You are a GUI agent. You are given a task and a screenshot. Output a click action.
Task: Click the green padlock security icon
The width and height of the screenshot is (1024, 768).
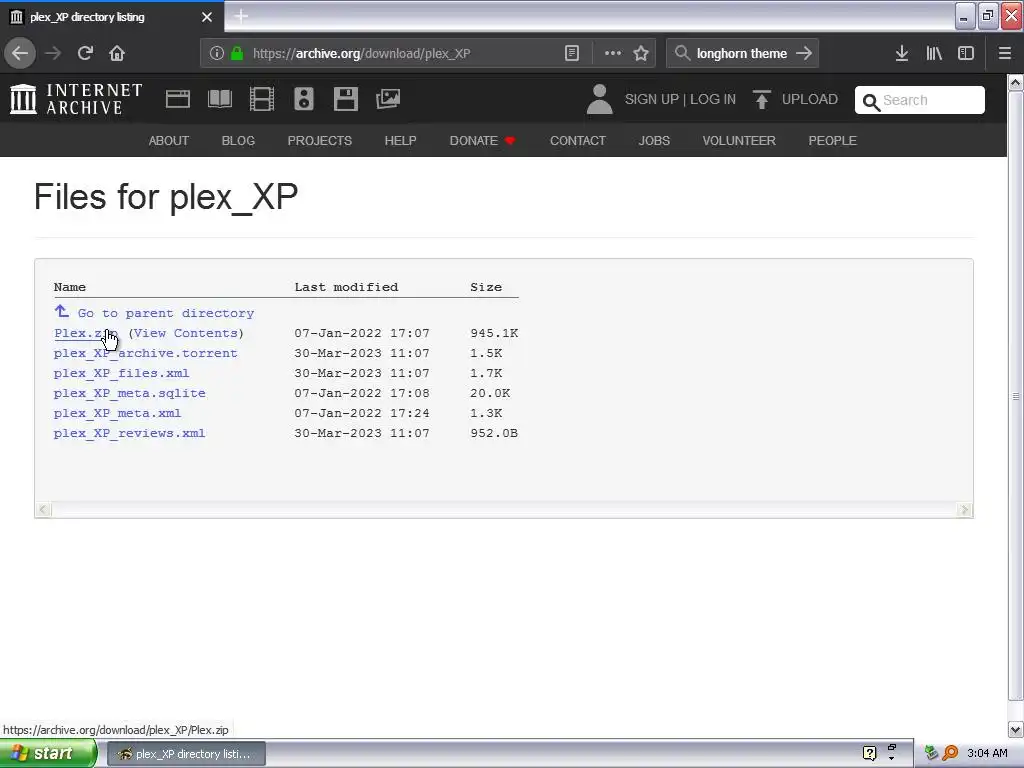237,54
